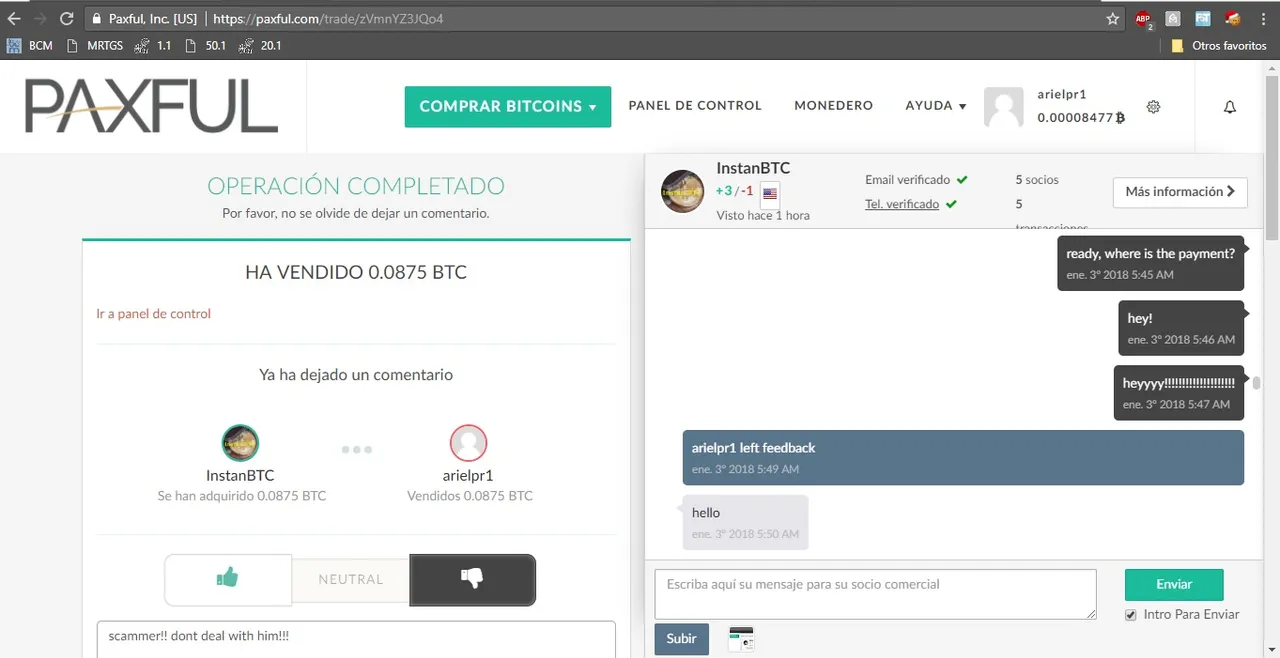Click the Ir a panel de control link

coord(154,314)
